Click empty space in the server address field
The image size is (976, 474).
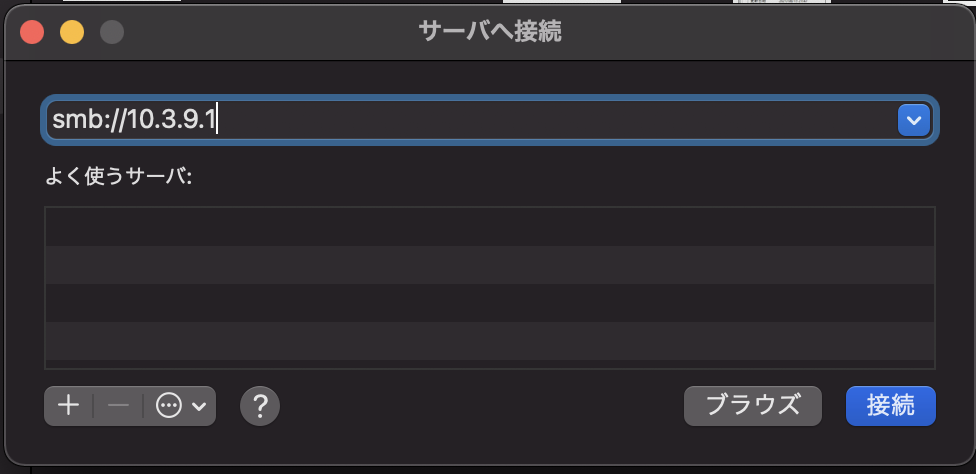(x=554, y=120)
